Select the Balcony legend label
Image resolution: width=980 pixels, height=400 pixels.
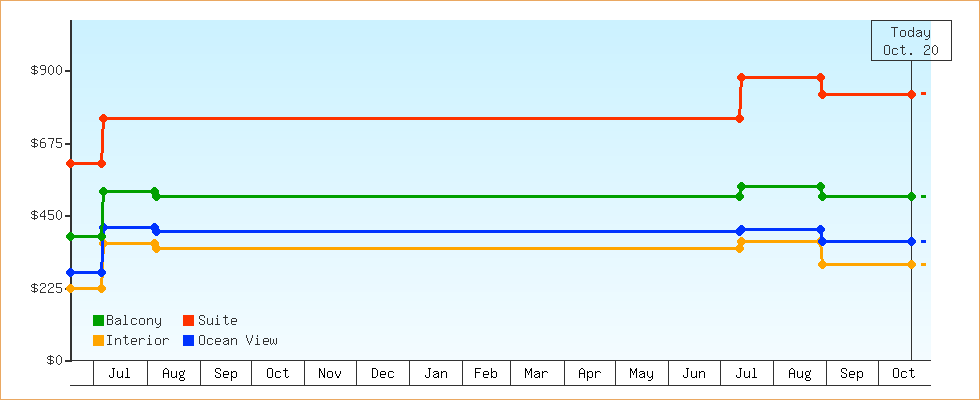coord(133,321)
